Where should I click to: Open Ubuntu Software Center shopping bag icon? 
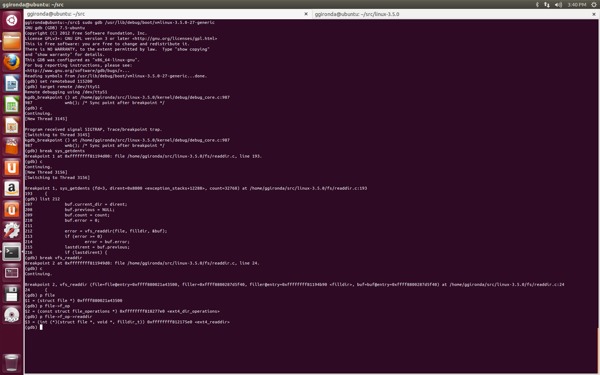(x=11, y=146)
